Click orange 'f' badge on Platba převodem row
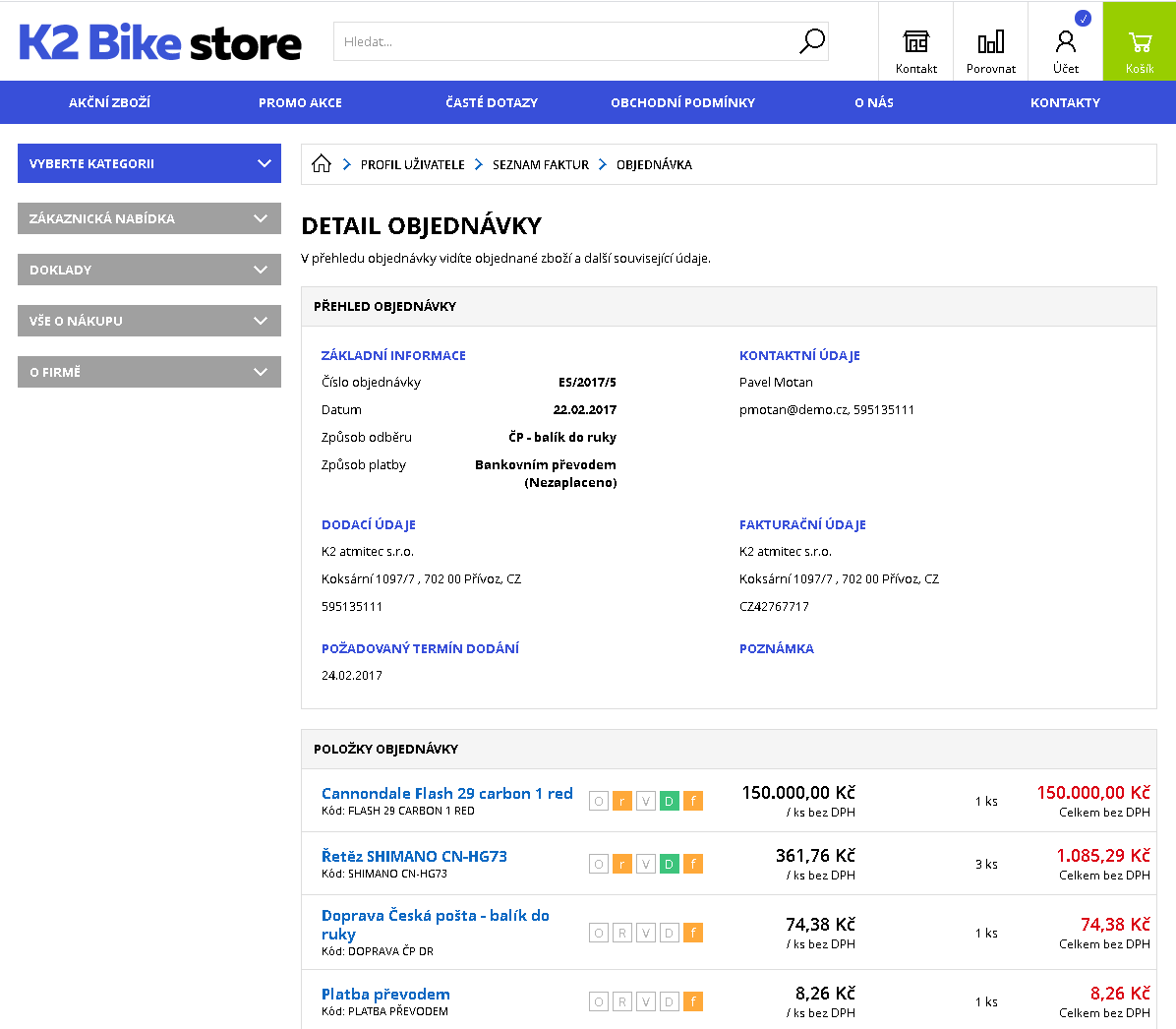 coord(693,1001)
